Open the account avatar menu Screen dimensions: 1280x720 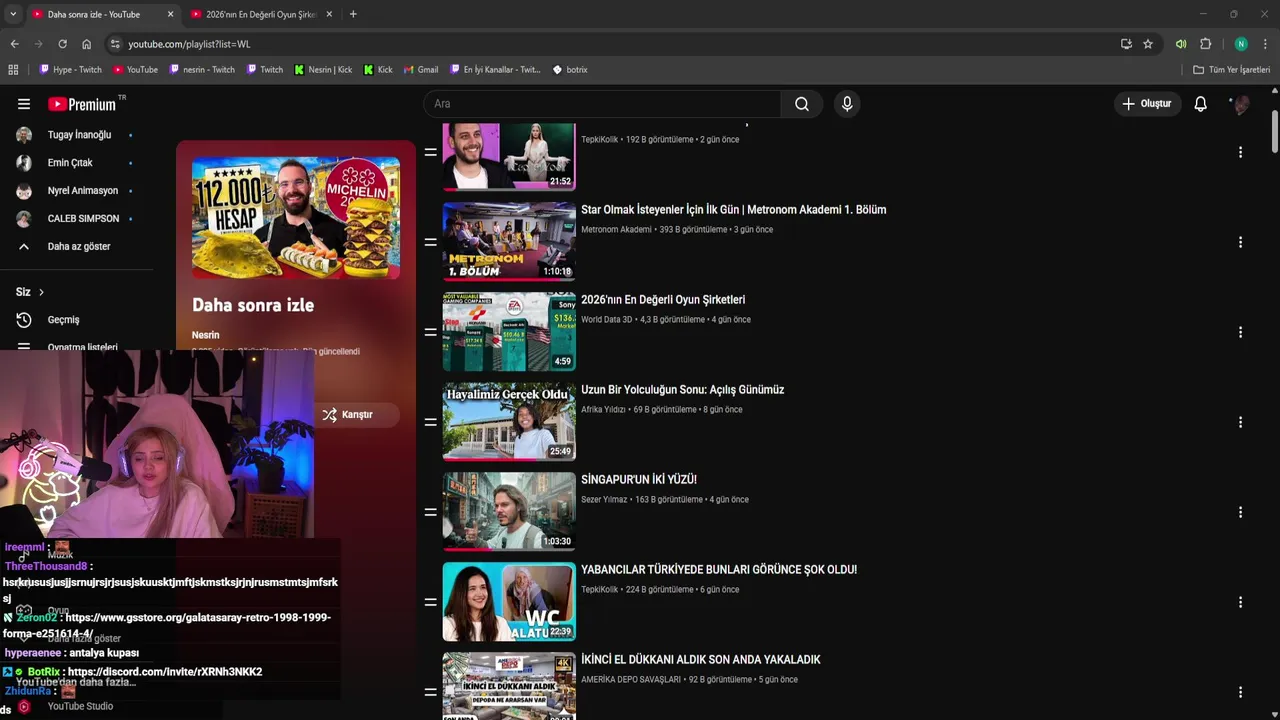1241,104
